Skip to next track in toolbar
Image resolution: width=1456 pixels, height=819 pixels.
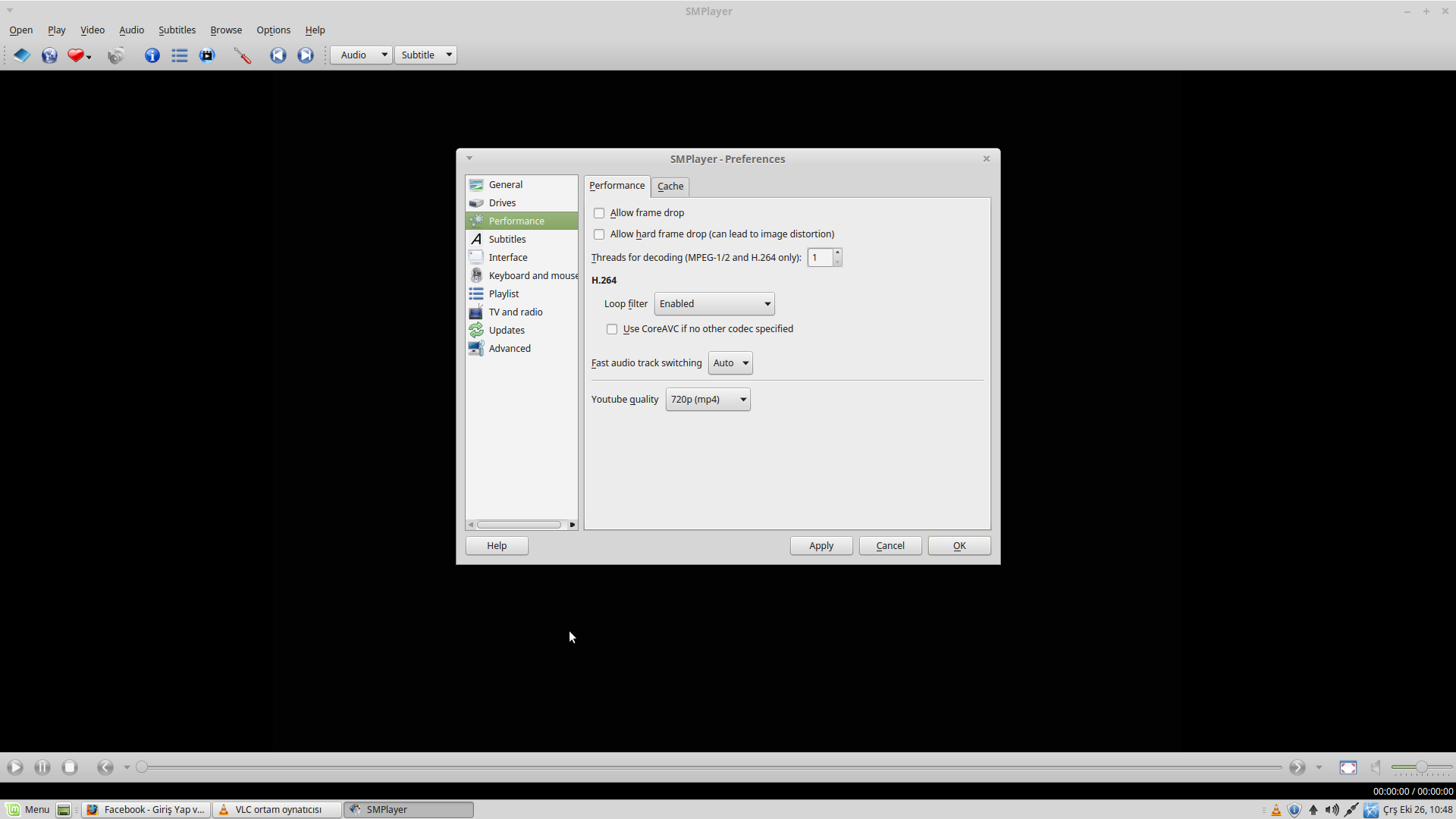[x=306, y=55]
